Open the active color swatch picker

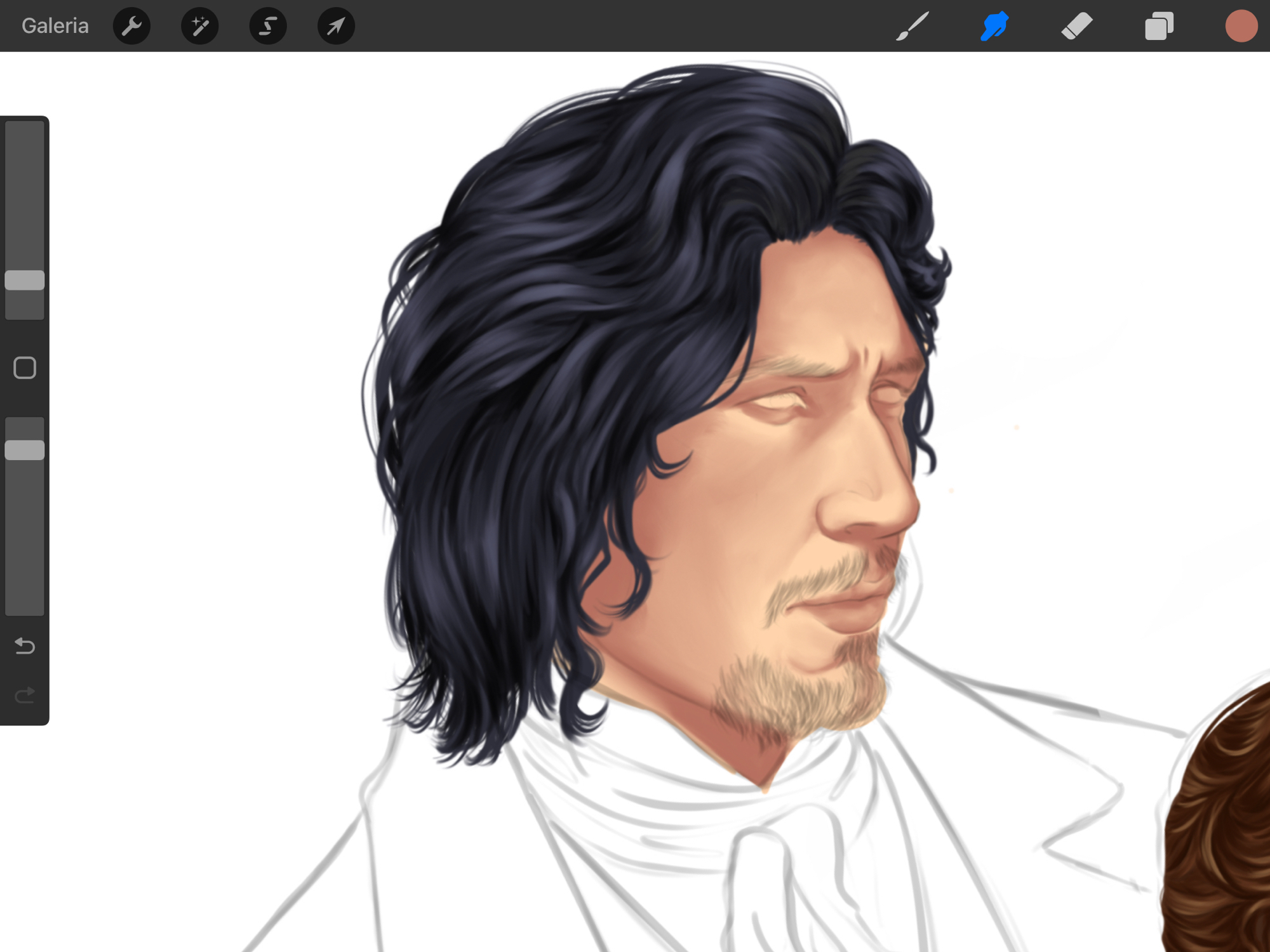click(x=1241, y=26)
